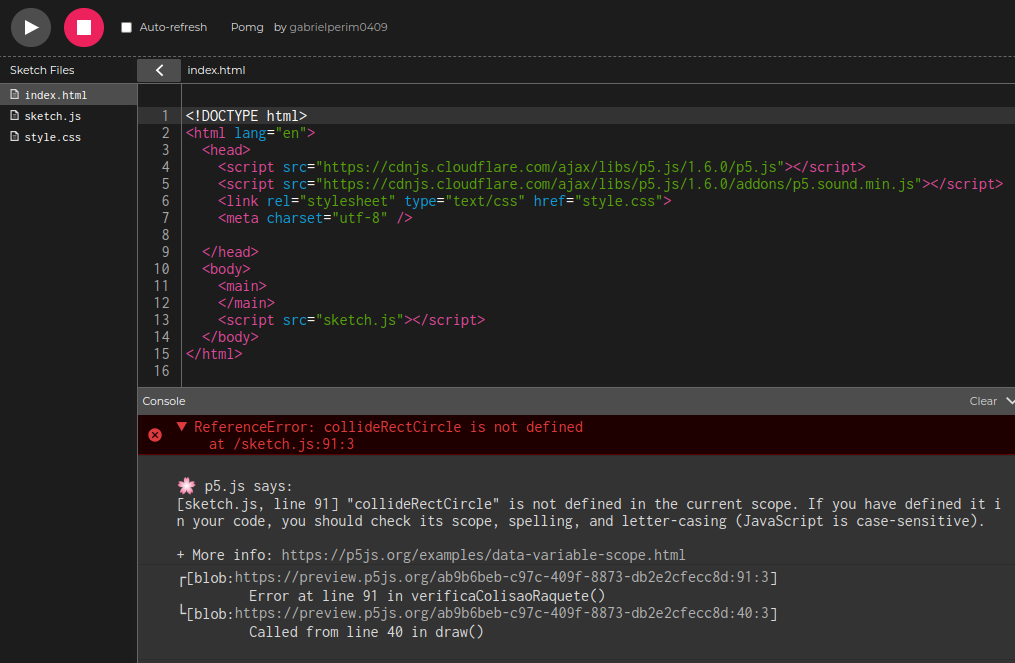Click the red error icon in console
This screenshot has width=1015, height=663.
[155, 435]
